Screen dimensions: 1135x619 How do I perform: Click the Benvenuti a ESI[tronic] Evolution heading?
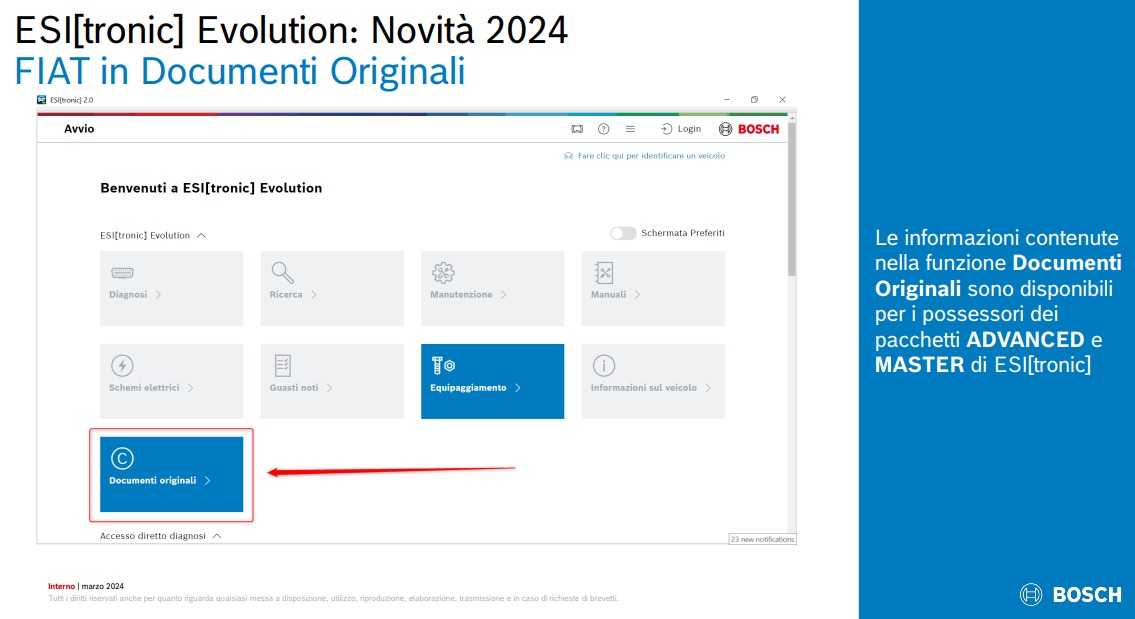[x=211, y=188]
